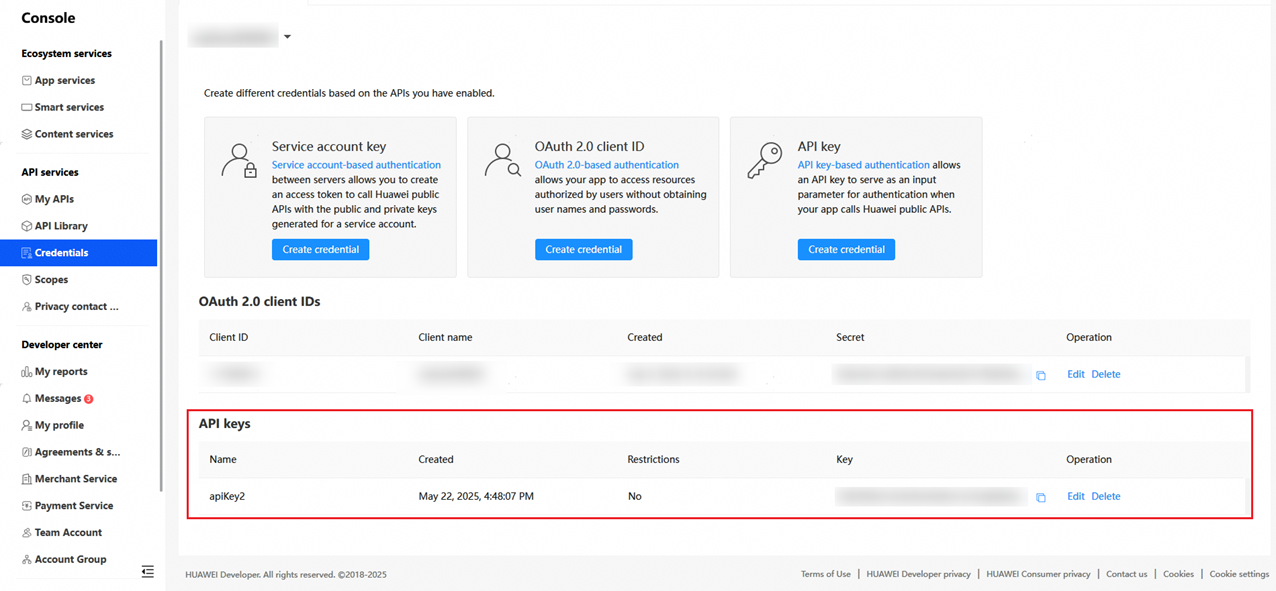Delete the OAuth 2.0 client ID
The width and height of the screenshot is (1276, 591).
click(1106, 374)
